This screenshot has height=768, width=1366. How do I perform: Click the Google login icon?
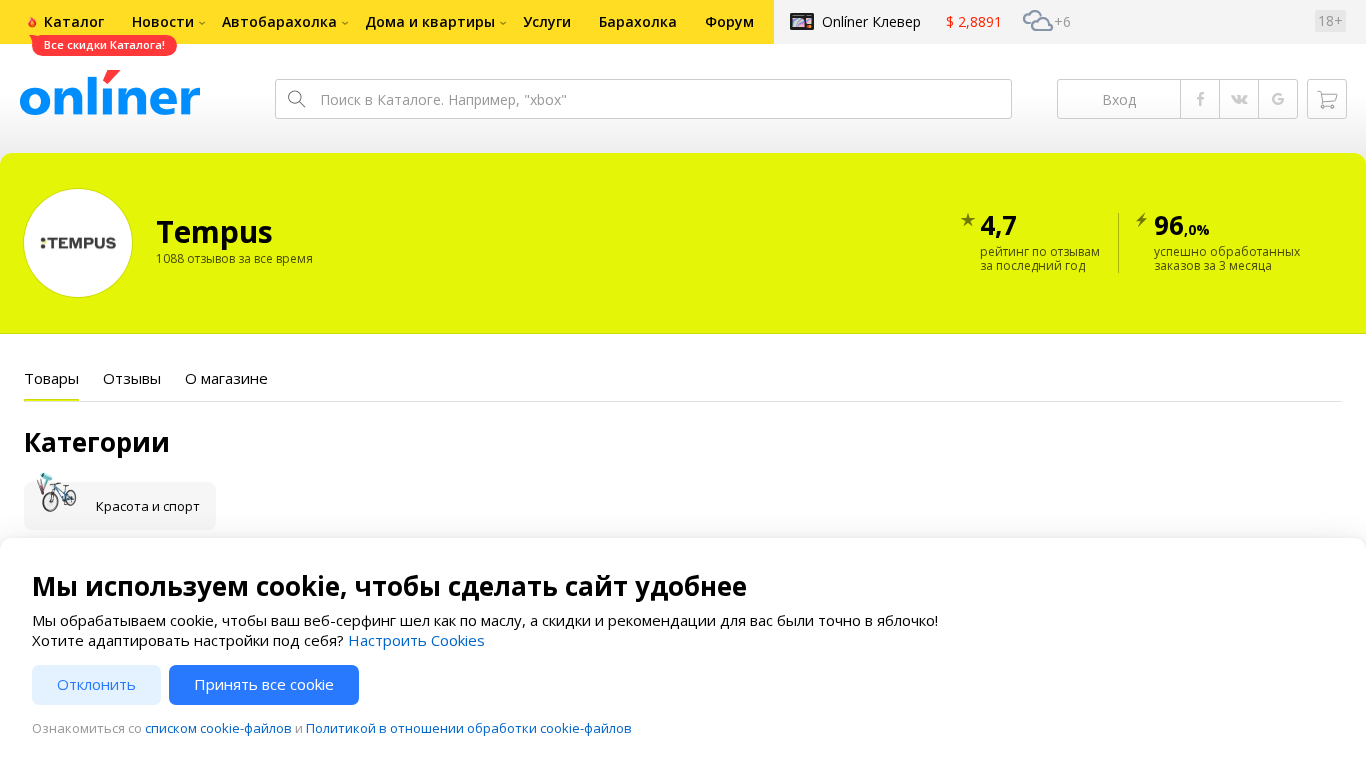tap(1278, 99)
